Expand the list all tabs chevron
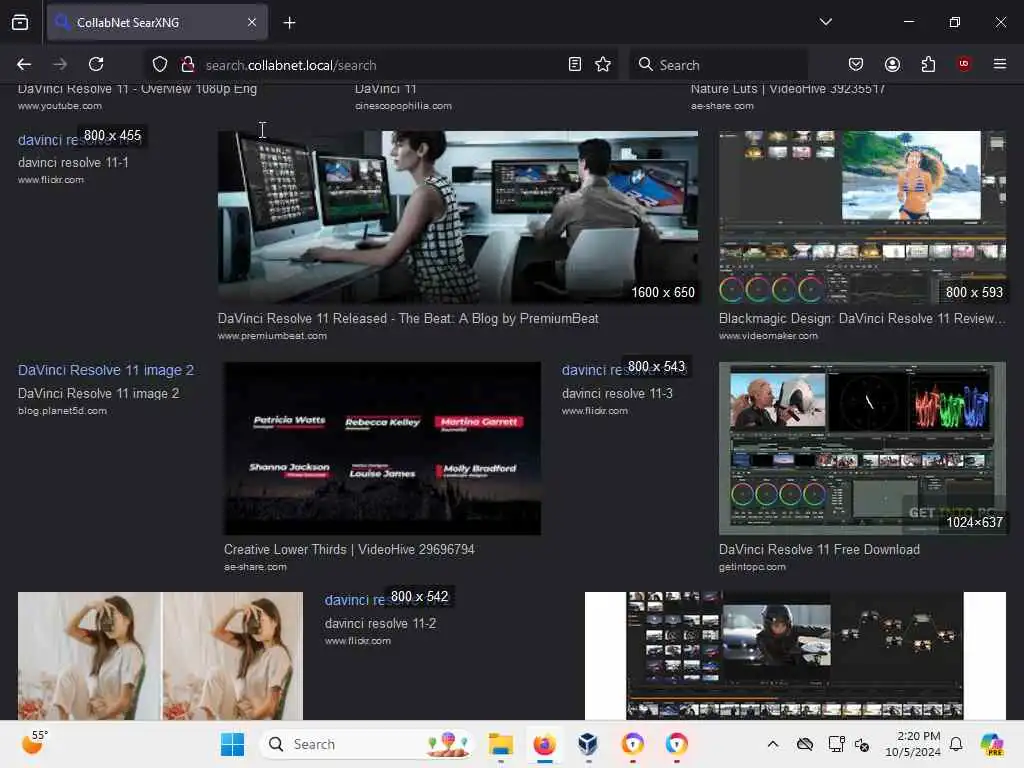The image size is (1024, 768). pos(825,22)
